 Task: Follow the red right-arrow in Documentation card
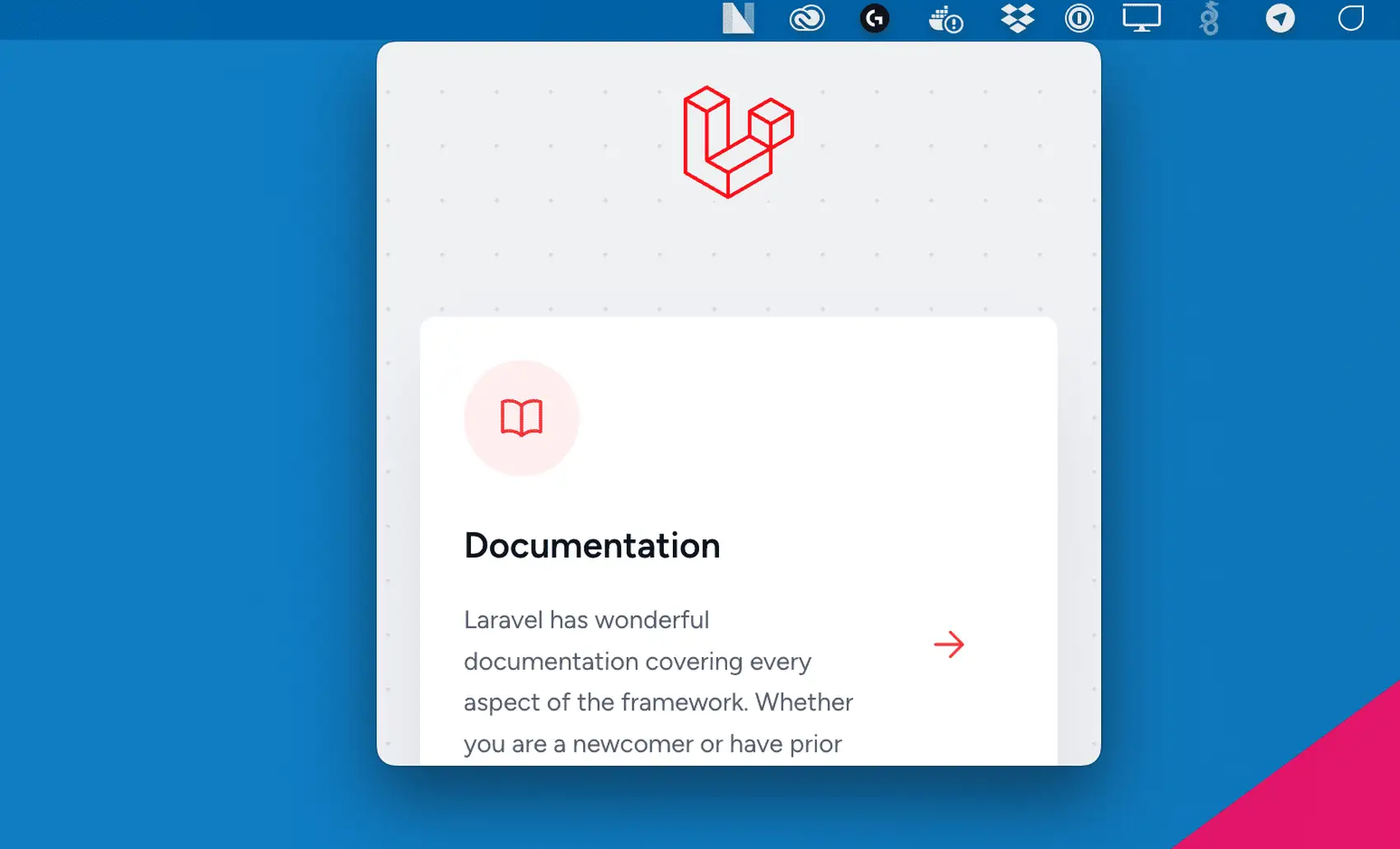(949, 644)
